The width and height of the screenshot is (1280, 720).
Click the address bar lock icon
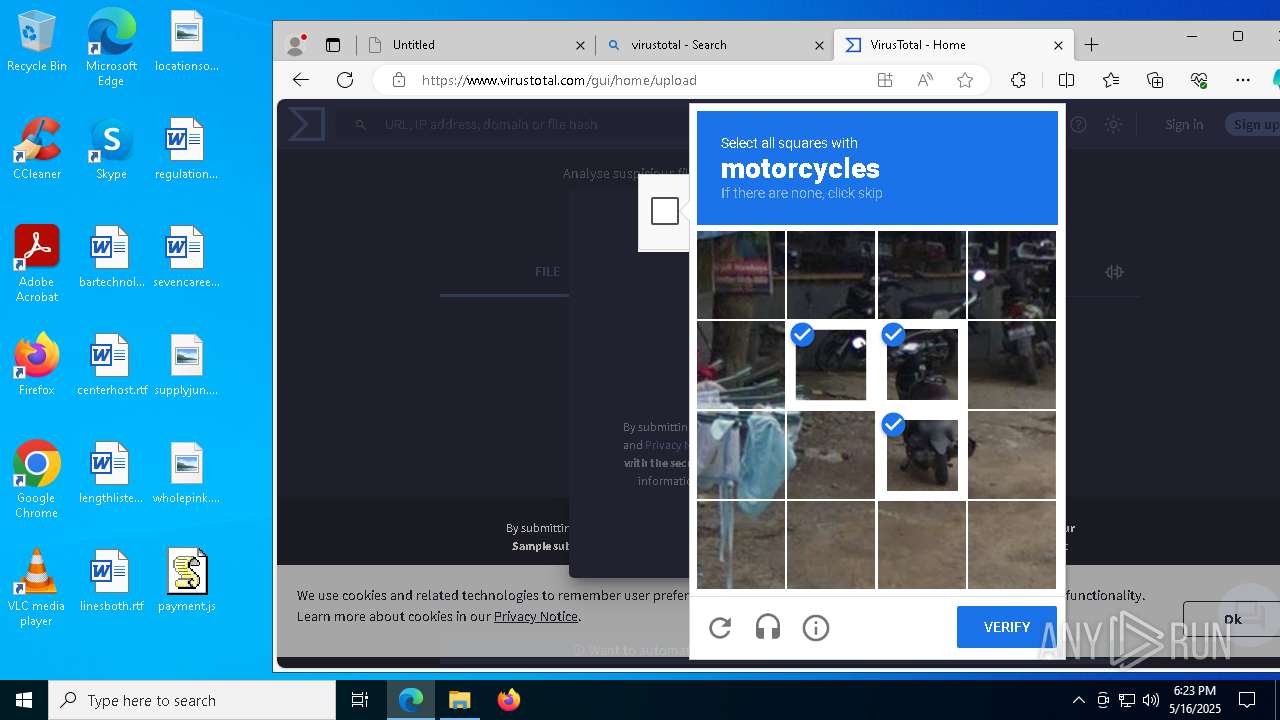coord(399,80)
